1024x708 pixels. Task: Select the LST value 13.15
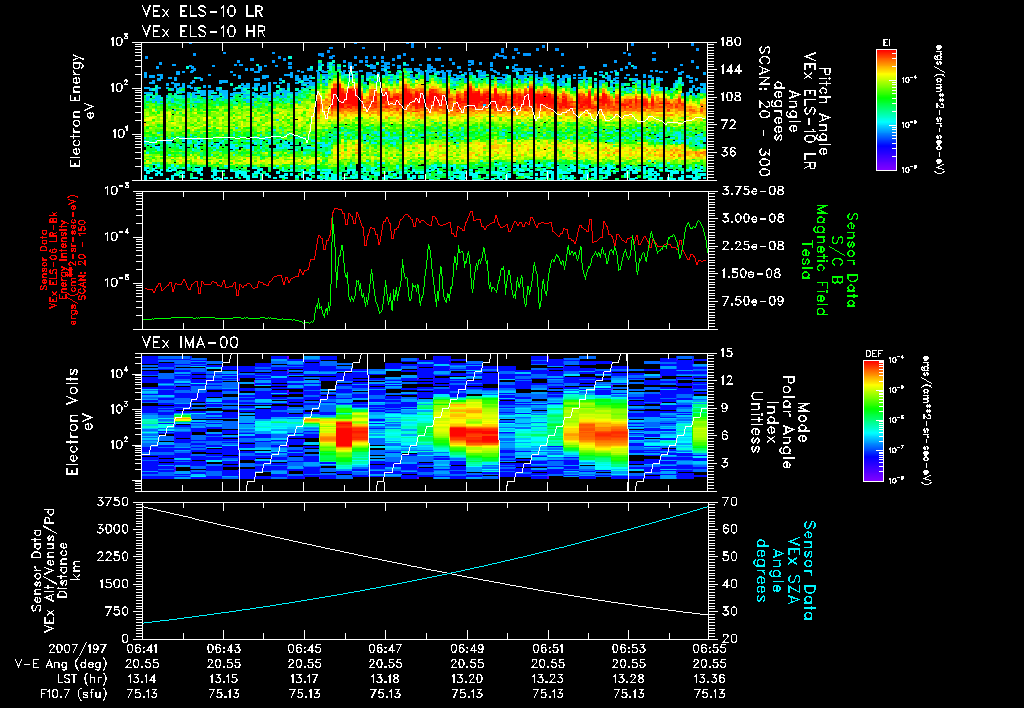click(x=223, y=679)
